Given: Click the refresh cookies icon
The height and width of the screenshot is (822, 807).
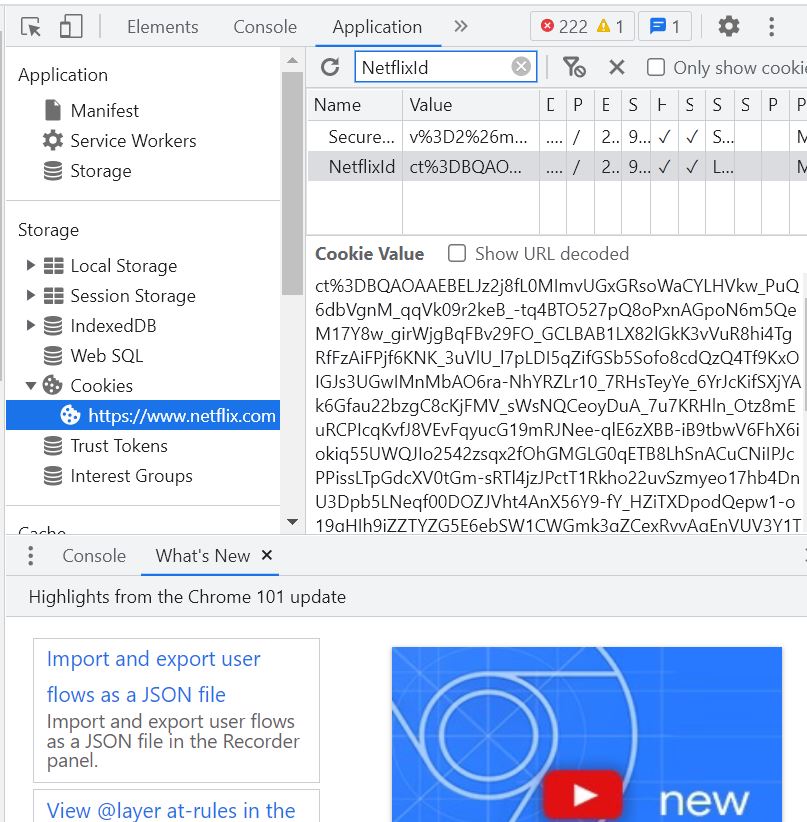Looking at the screenshot, I should tap(330, 67).
